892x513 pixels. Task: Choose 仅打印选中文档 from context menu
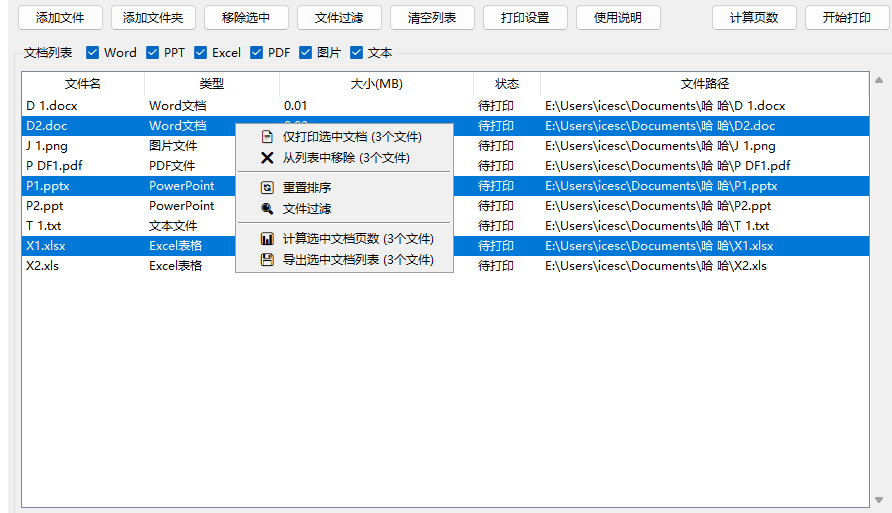coord(345,136)
